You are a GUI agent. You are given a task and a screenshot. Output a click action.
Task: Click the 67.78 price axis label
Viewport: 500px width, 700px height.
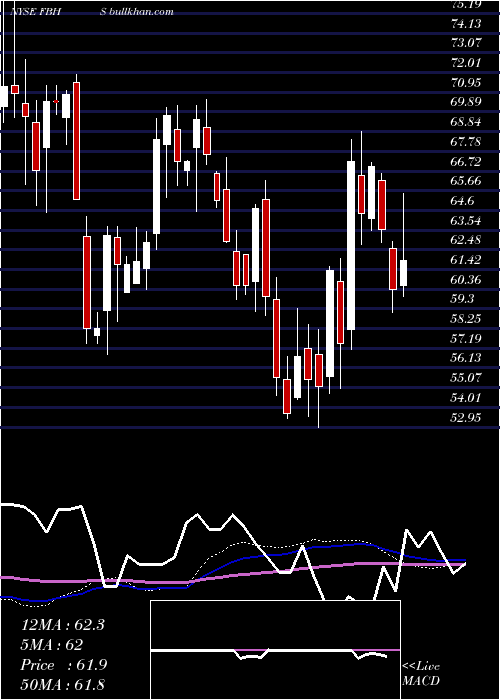pyautogui.click(x=467, y=142)
